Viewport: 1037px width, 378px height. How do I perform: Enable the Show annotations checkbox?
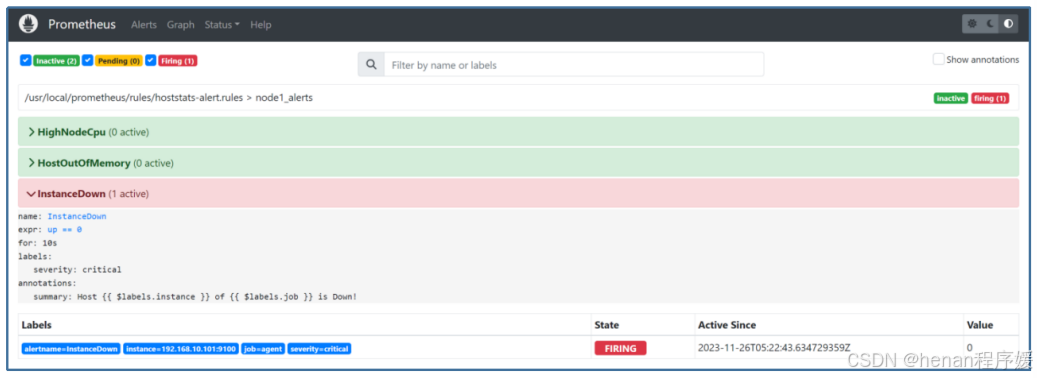click(938, 59)
